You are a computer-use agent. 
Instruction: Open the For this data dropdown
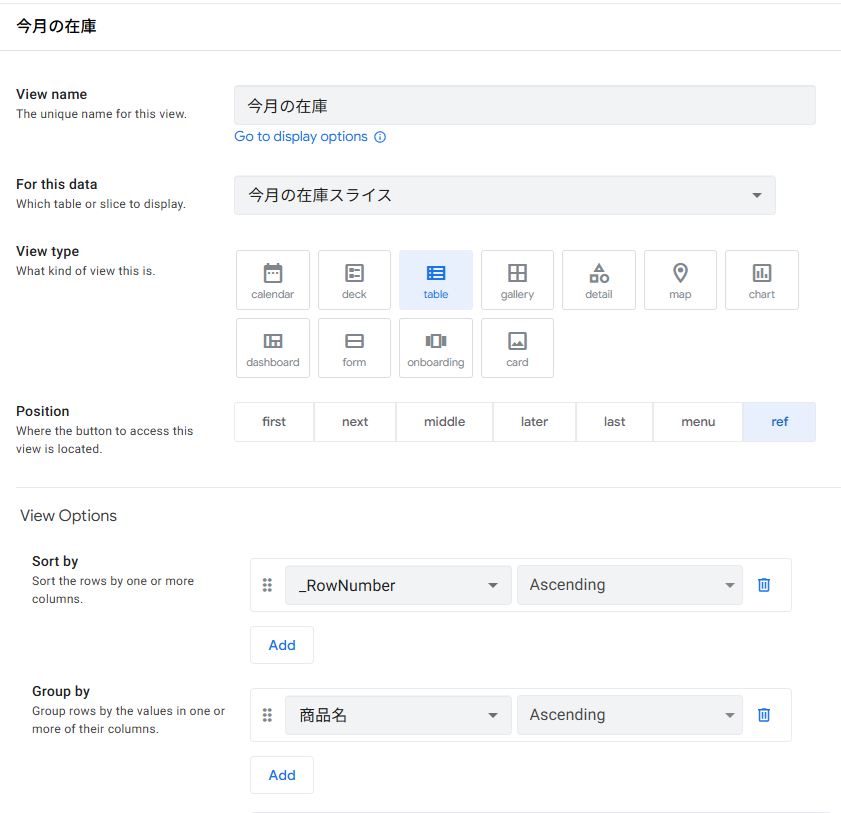[x=504, y=195]
